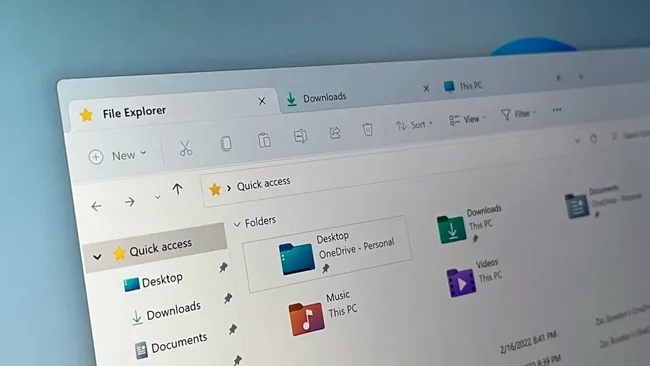
Task: Click the Documents folder icon in Folders
Action: 577,206
